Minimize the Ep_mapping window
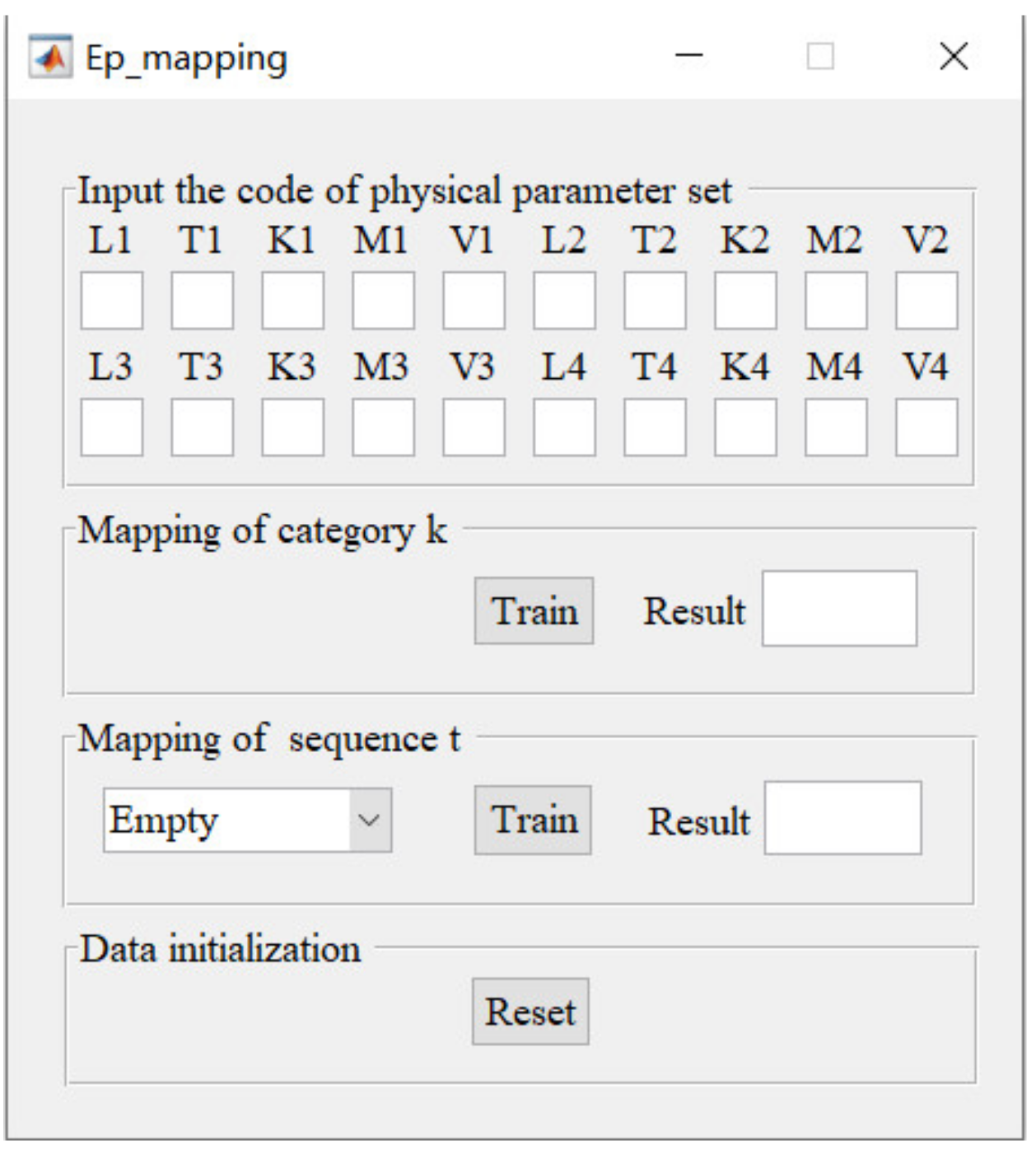 point(688,56)
